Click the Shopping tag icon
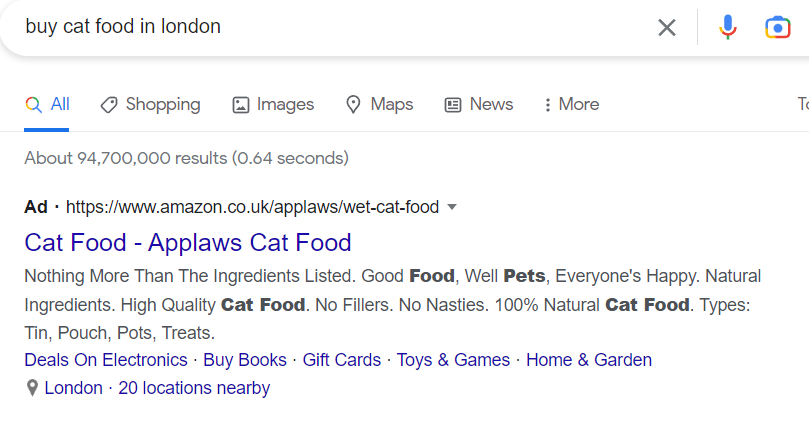The width and height of the screenshot is (809, 433). coord(109,105)
